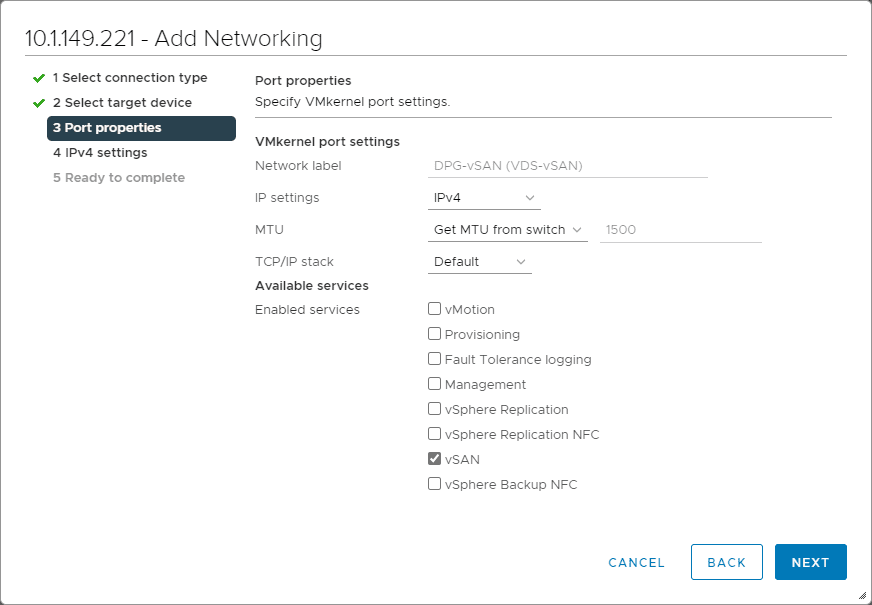Jump to step 4 IPv4 settings

point(100,153)
